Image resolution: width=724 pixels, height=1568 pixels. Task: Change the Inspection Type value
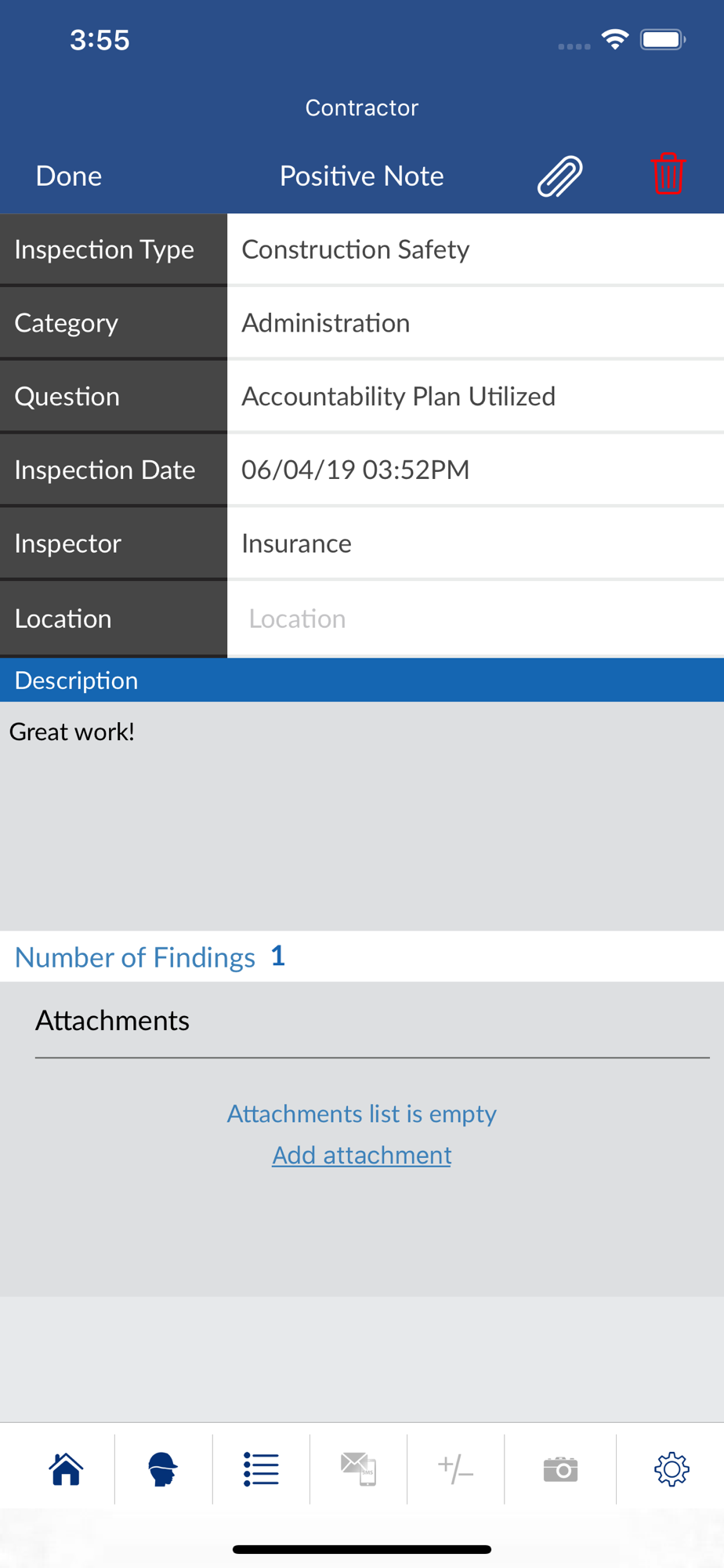coord(475,249)
